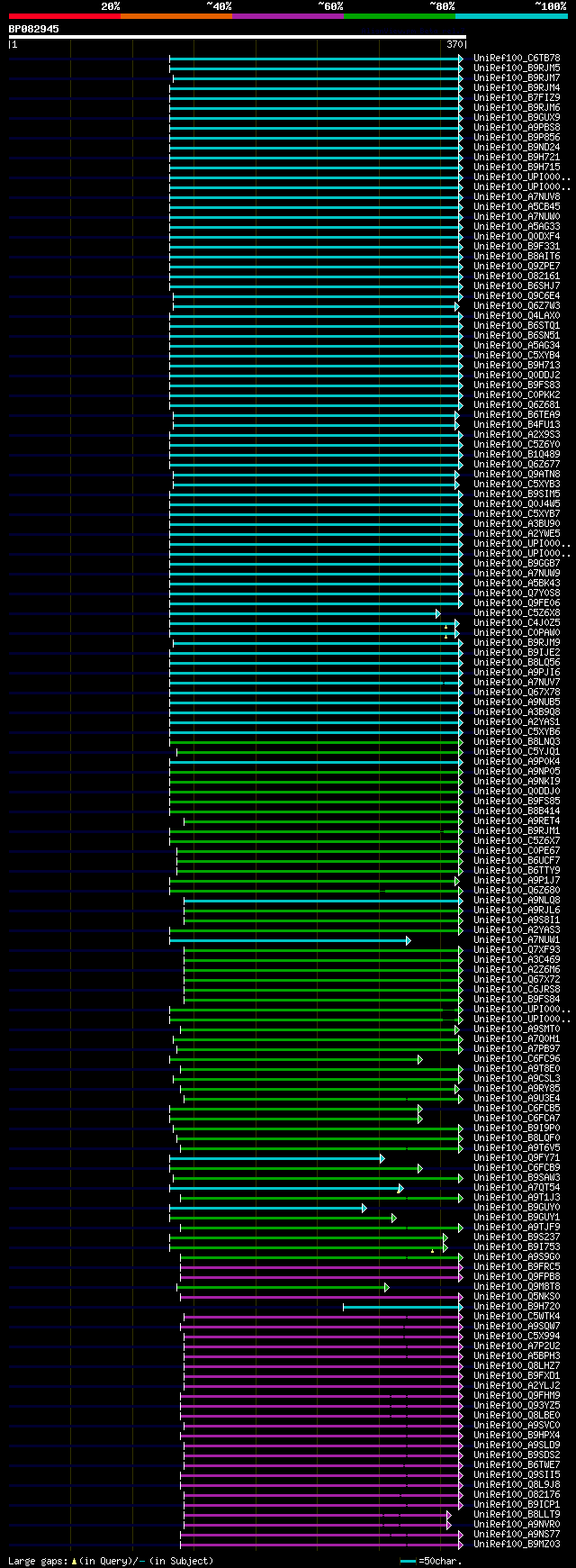Screen dimensions: 576x1568
Task: Click the UniRef100_B8B414 label
Action: coord(517,811)
